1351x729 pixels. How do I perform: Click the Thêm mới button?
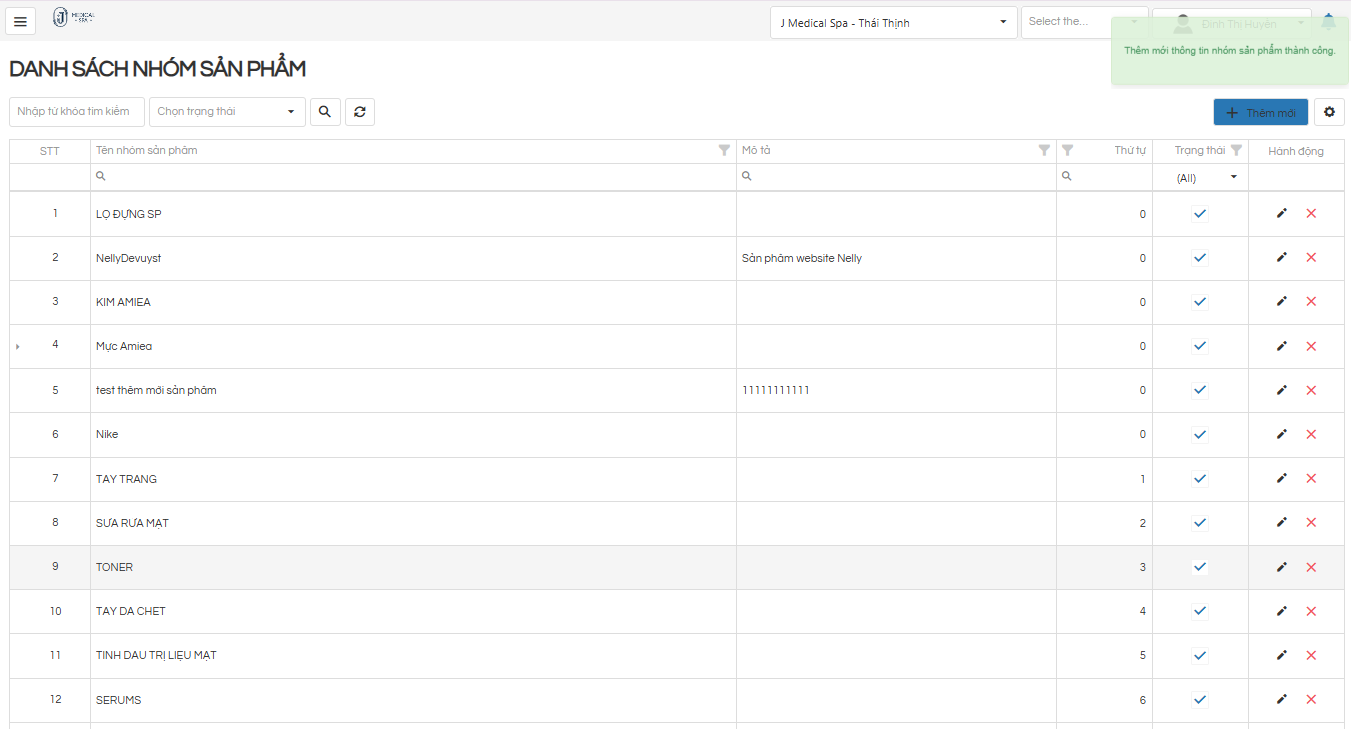pos(1260,113)
